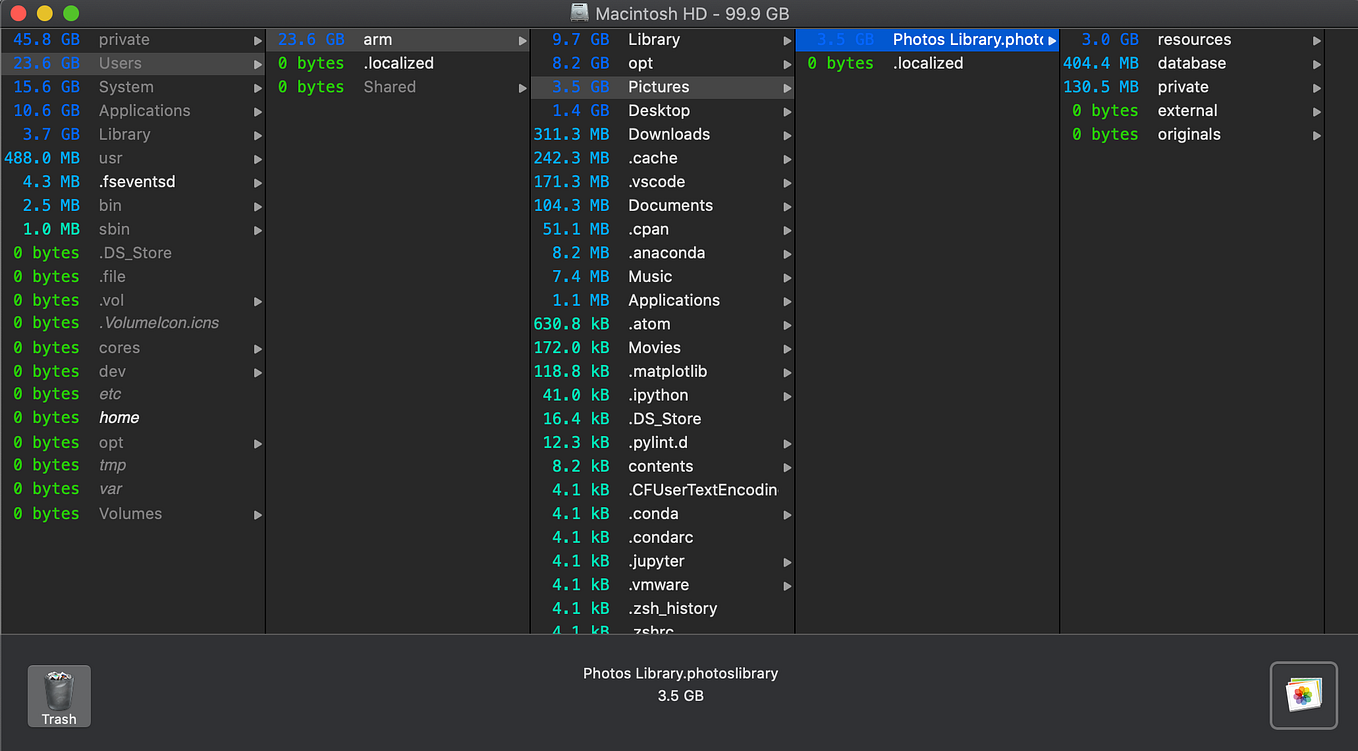Viewport: 1358px width, 751px height.
Task: Select the etc entry
Action: [x=133, y=394]
